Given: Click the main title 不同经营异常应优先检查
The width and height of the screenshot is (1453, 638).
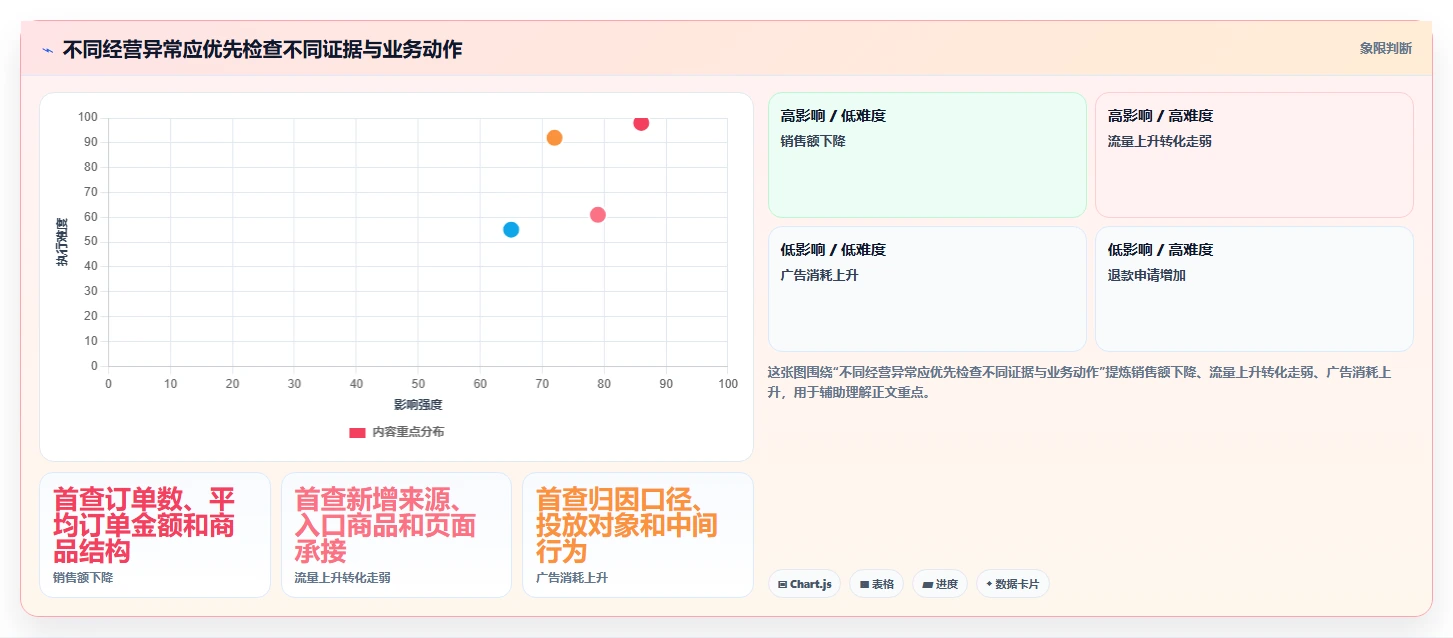Looking at the screenshot, I should 262,49.
